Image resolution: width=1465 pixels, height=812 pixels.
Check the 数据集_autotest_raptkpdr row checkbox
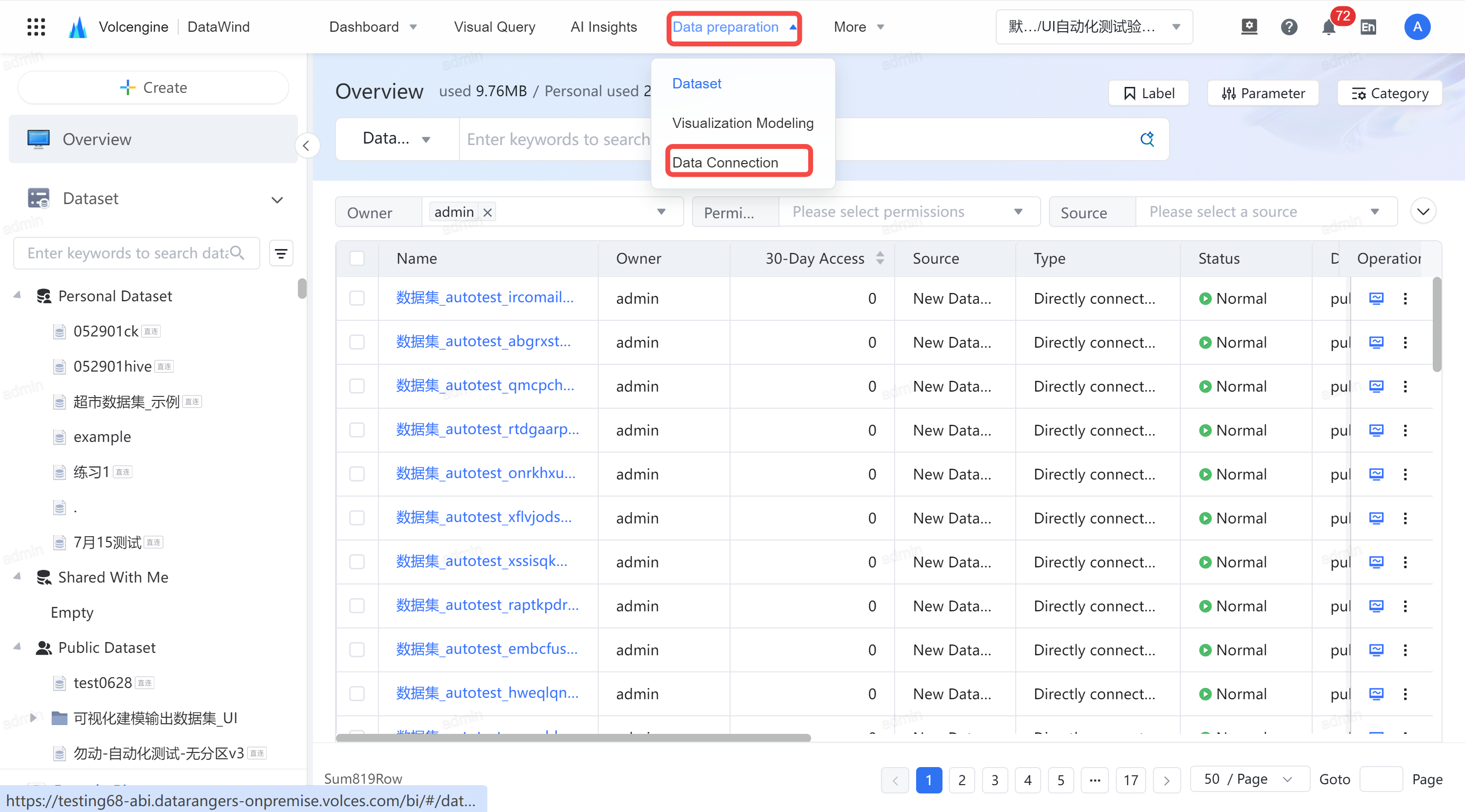point(356,605)
